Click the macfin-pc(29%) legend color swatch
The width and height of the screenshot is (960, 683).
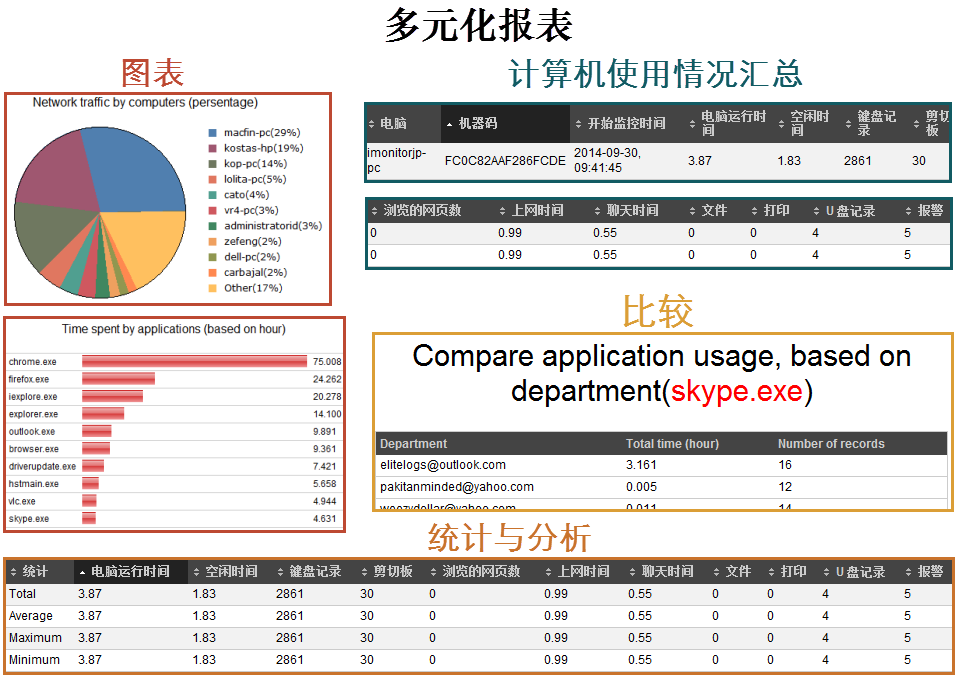pyautogui.click(x=213, y=133)
